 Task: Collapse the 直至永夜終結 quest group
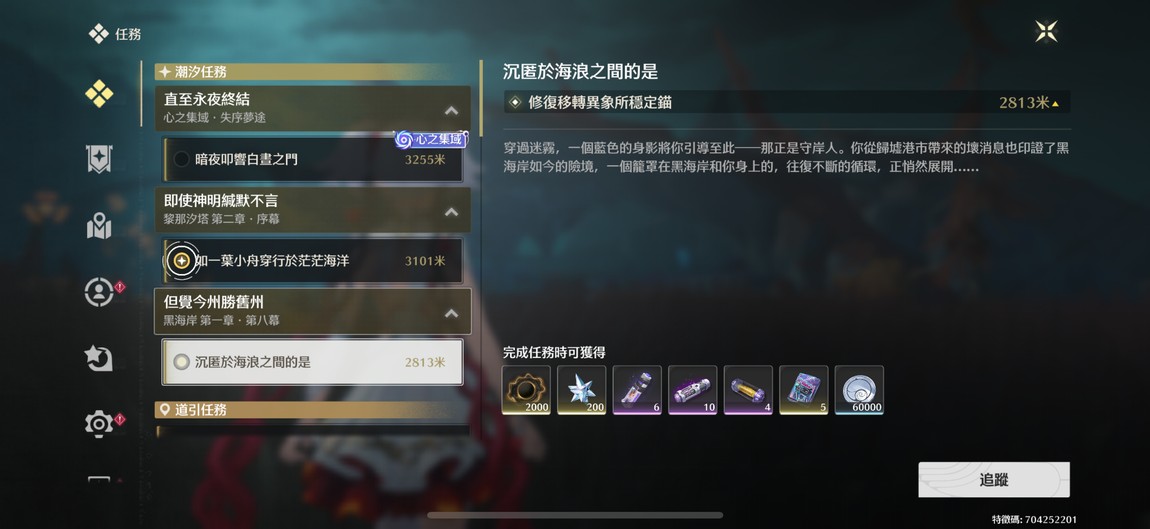pos(452,111)
